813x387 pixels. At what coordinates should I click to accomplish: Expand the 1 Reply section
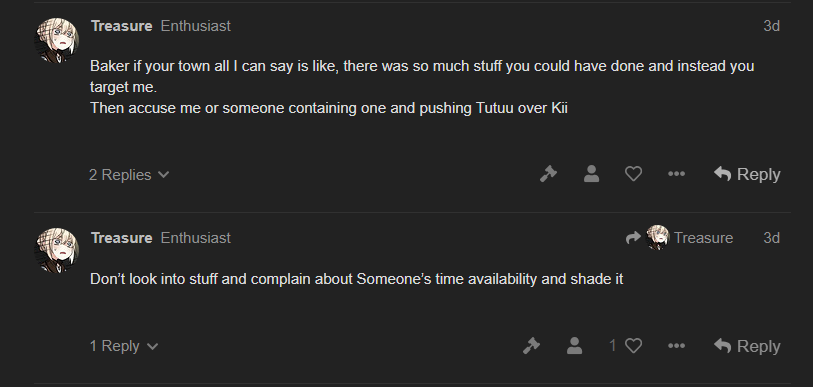[x=124, y=346]
